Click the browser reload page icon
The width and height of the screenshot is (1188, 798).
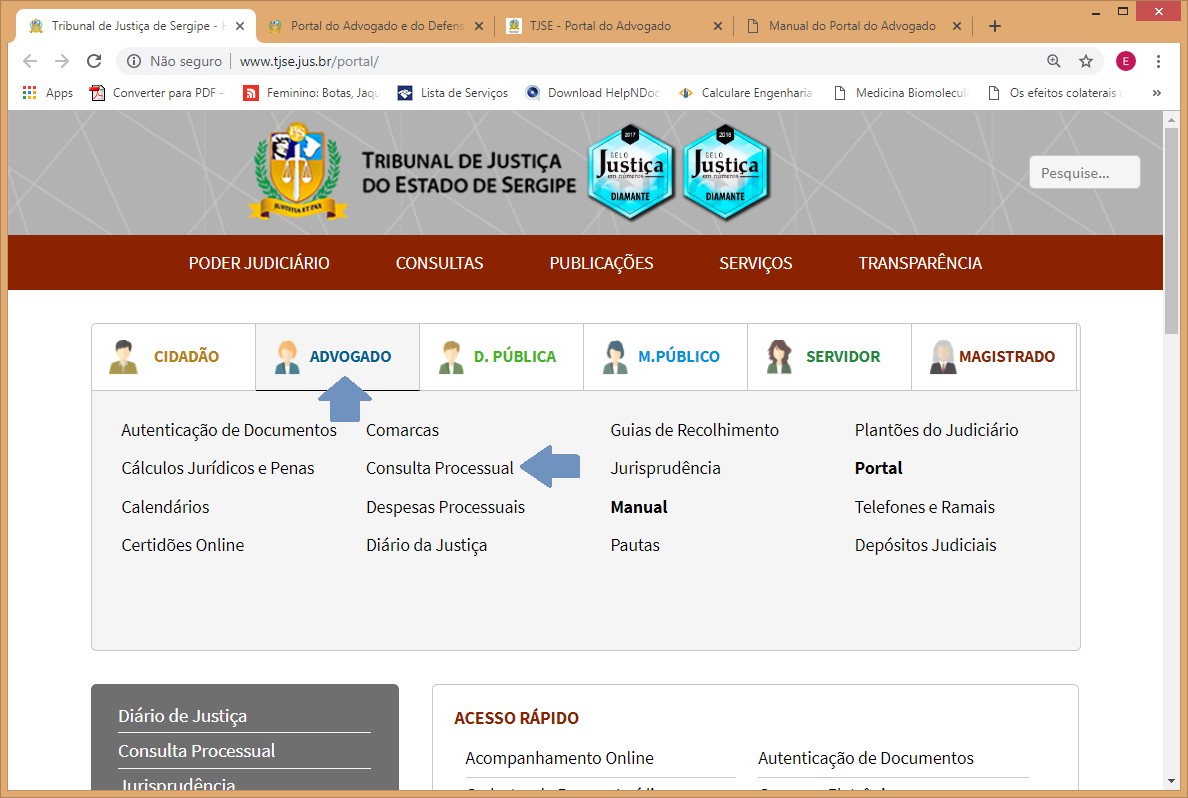pyautogui.click(x=94, y=61)
